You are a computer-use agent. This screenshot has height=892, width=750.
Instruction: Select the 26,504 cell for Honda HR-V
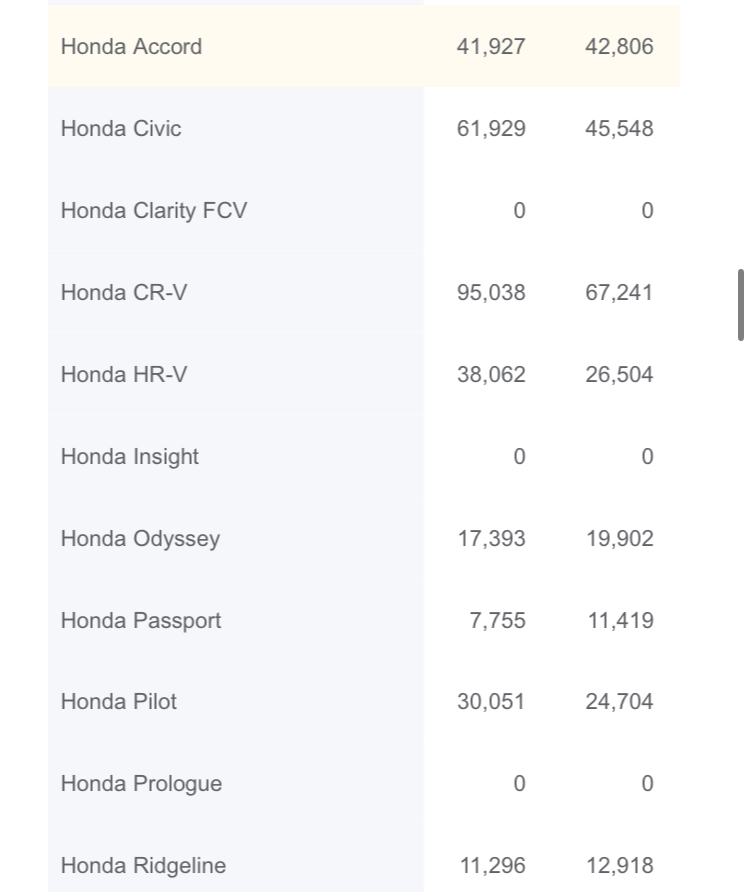coord(619,375)
